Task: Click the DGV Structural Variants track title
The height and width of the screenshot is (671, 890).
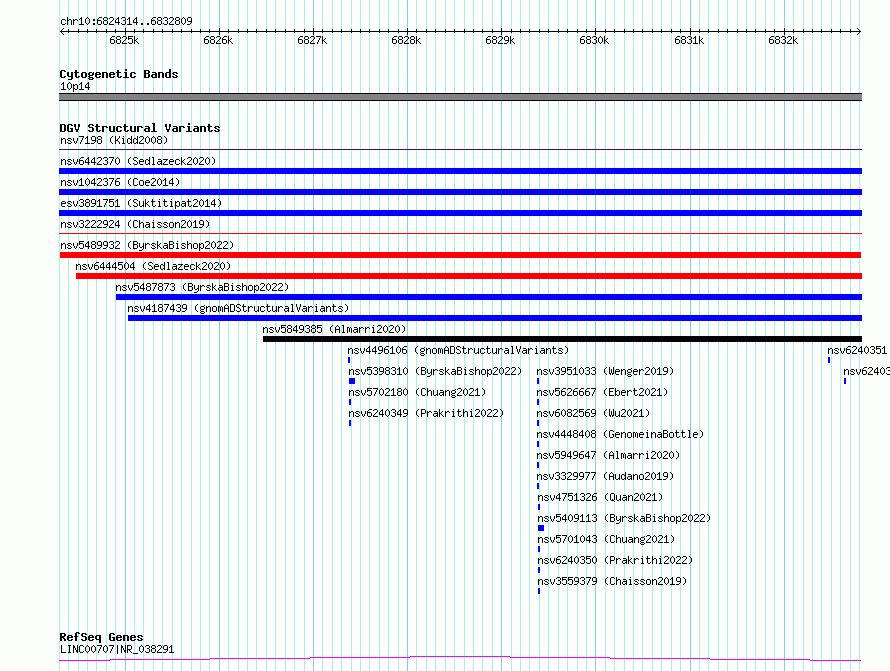Action: [x=140, y=128]
